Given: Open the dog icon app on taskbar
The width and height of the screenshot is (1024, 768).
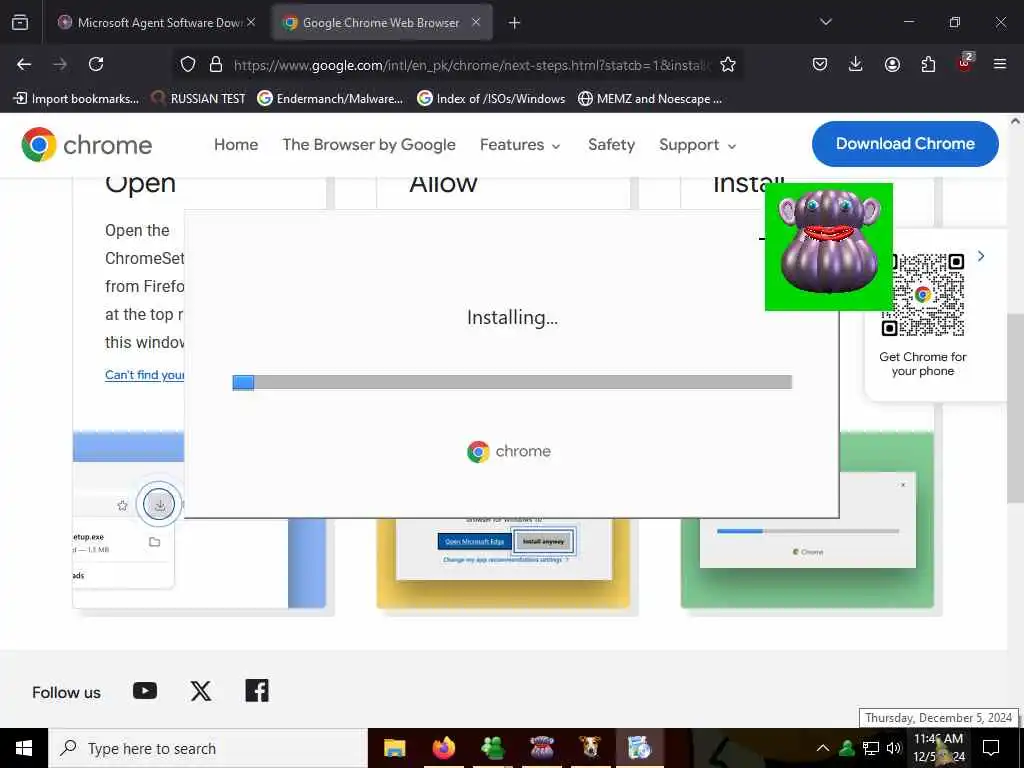Looking at the screenshot, I should point(590,748).
